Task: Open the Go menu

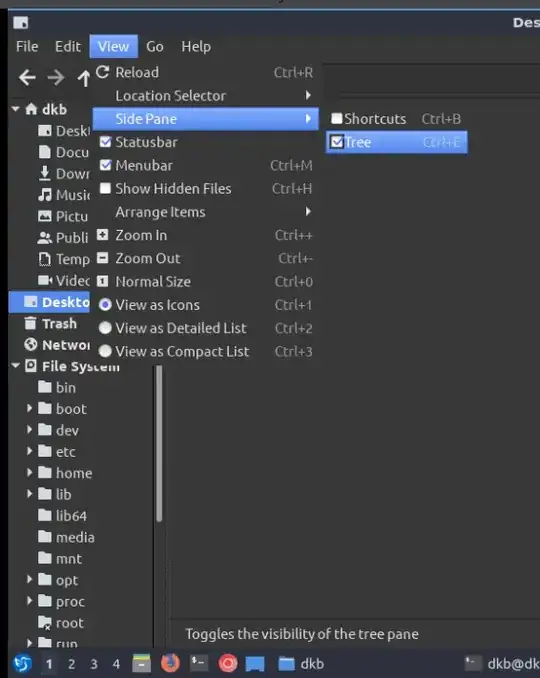Action: [155, 46]
